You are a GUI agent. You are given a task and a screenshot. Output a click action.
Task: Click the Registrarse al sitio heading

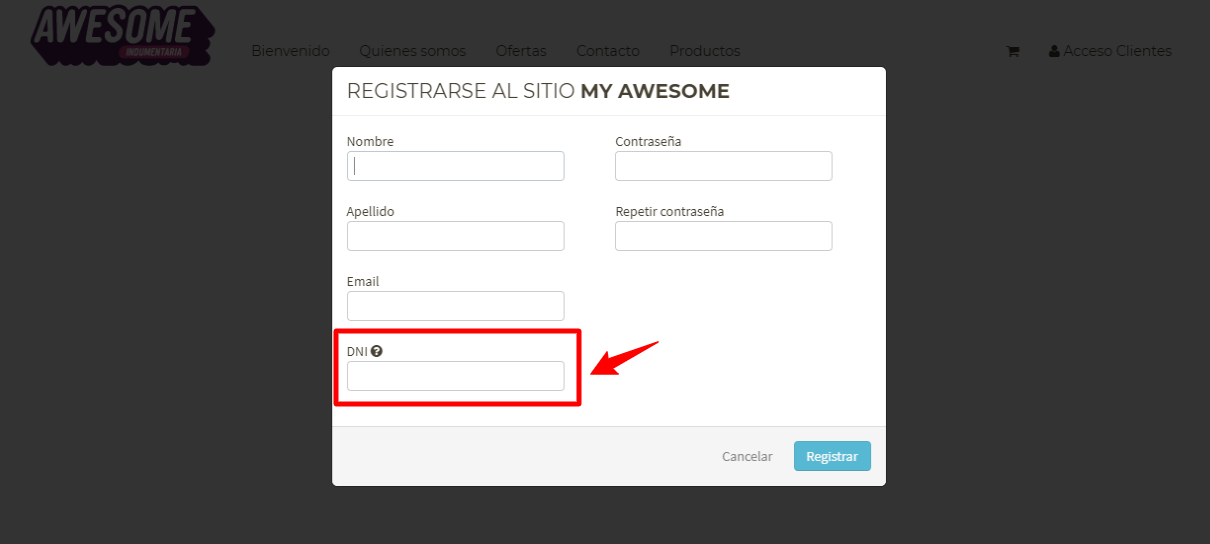538,91
